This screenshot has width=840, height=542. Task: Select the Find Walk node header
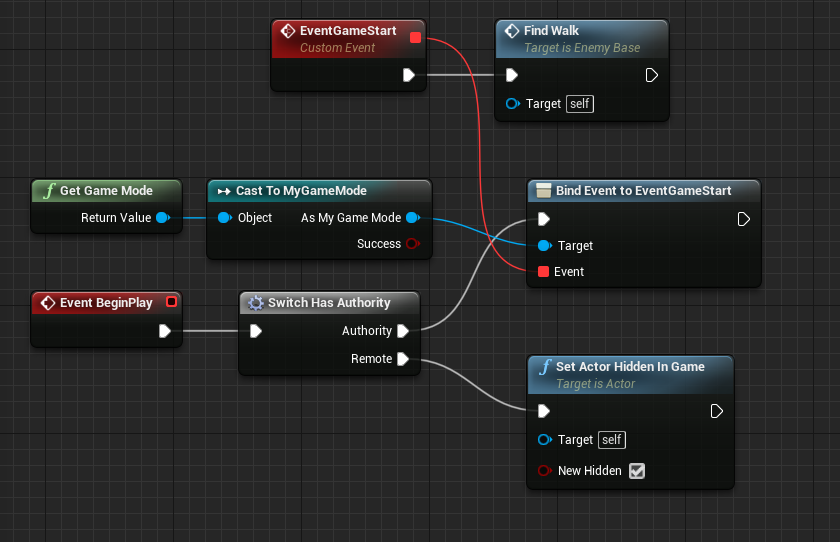pyautogui.click(x=582, y=39)
